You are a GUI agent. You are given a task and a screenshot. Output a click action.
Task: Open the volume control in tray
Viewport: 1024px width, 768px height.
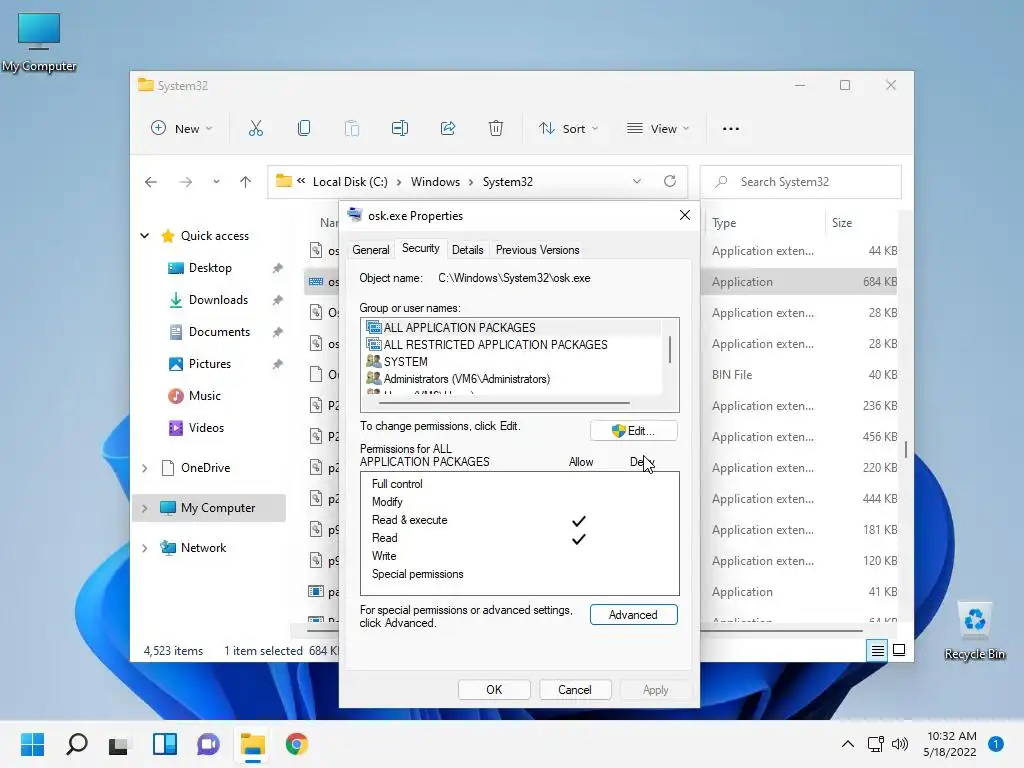coord(900,744)
